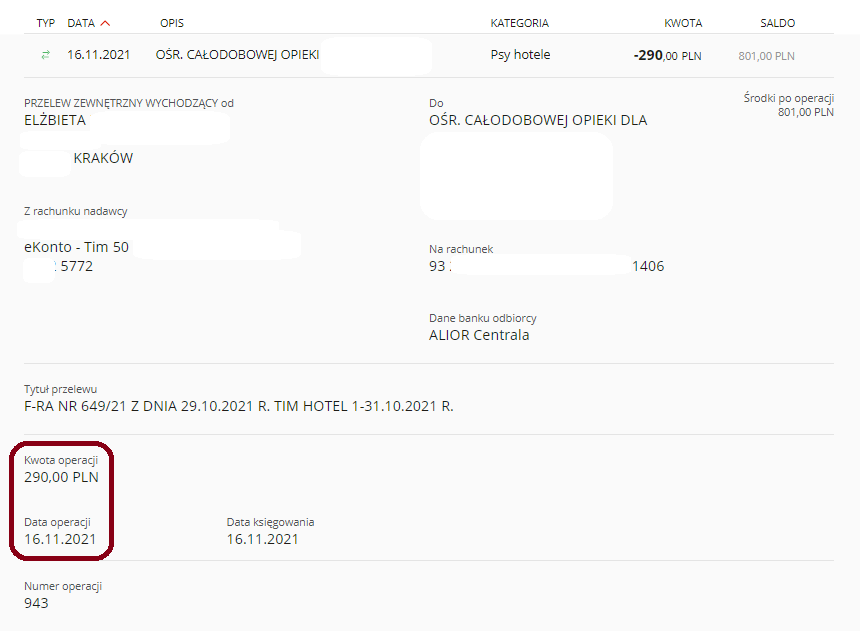Screen dimensions: 860x631
Task: Click the OŚR. CAŁODOBOWEJ OPIEKI DLA recipient name
Action: pyautogui.click(x=538, y=120)
